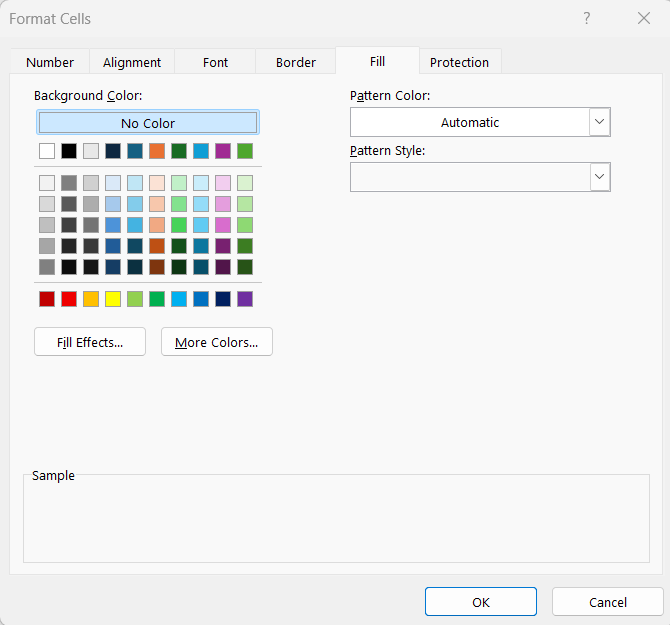The height and width of the screenshot is (625, 670).
Task: Pick the lightest peach tint swatch
Action: (x=157, y=183)
